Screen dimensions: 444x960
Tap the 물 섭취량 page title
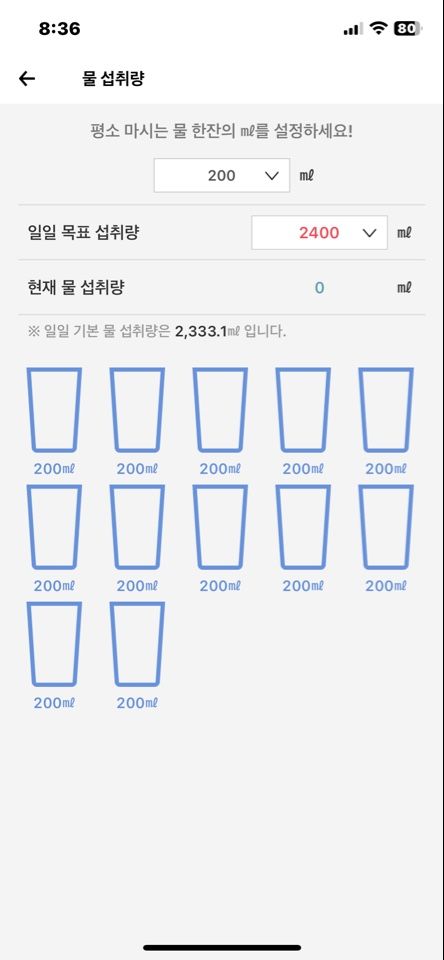pyautogui.click(x=113, y=78)
